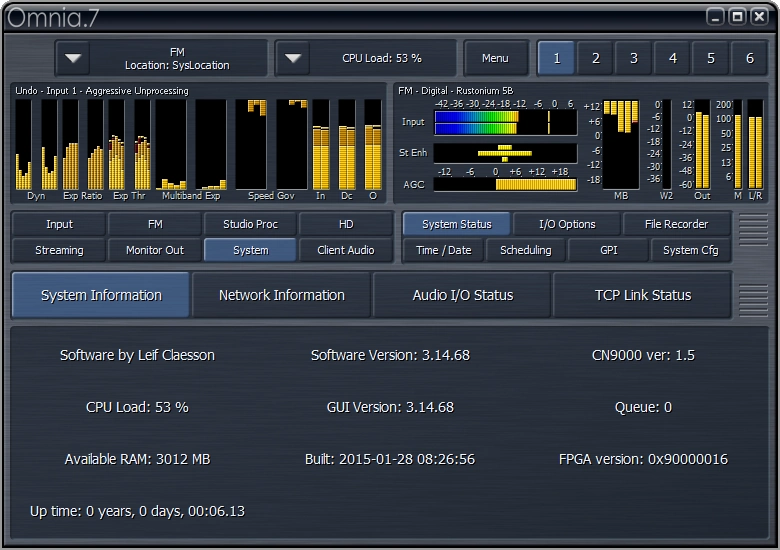Select preset slot 2

tap(595, 58)
